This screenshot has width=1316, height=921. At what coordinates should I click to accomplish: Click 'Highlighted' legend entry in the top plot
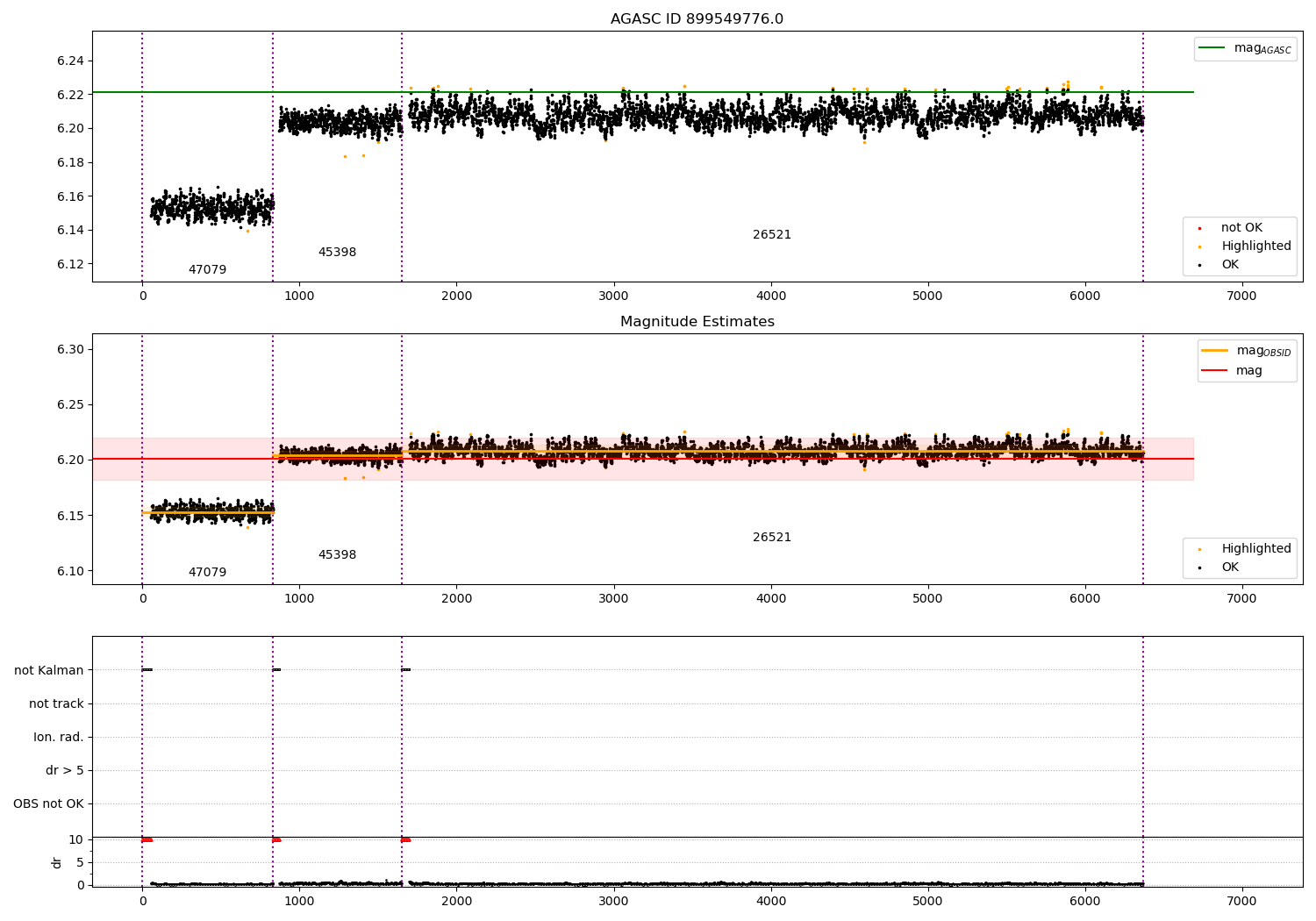coord(1244,246)
